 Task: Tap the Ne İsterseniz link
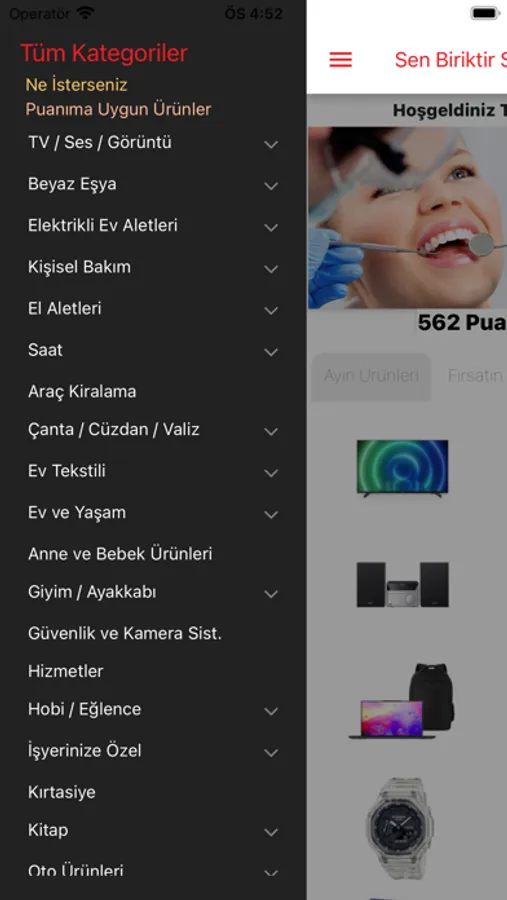click(x=76, y=85)
